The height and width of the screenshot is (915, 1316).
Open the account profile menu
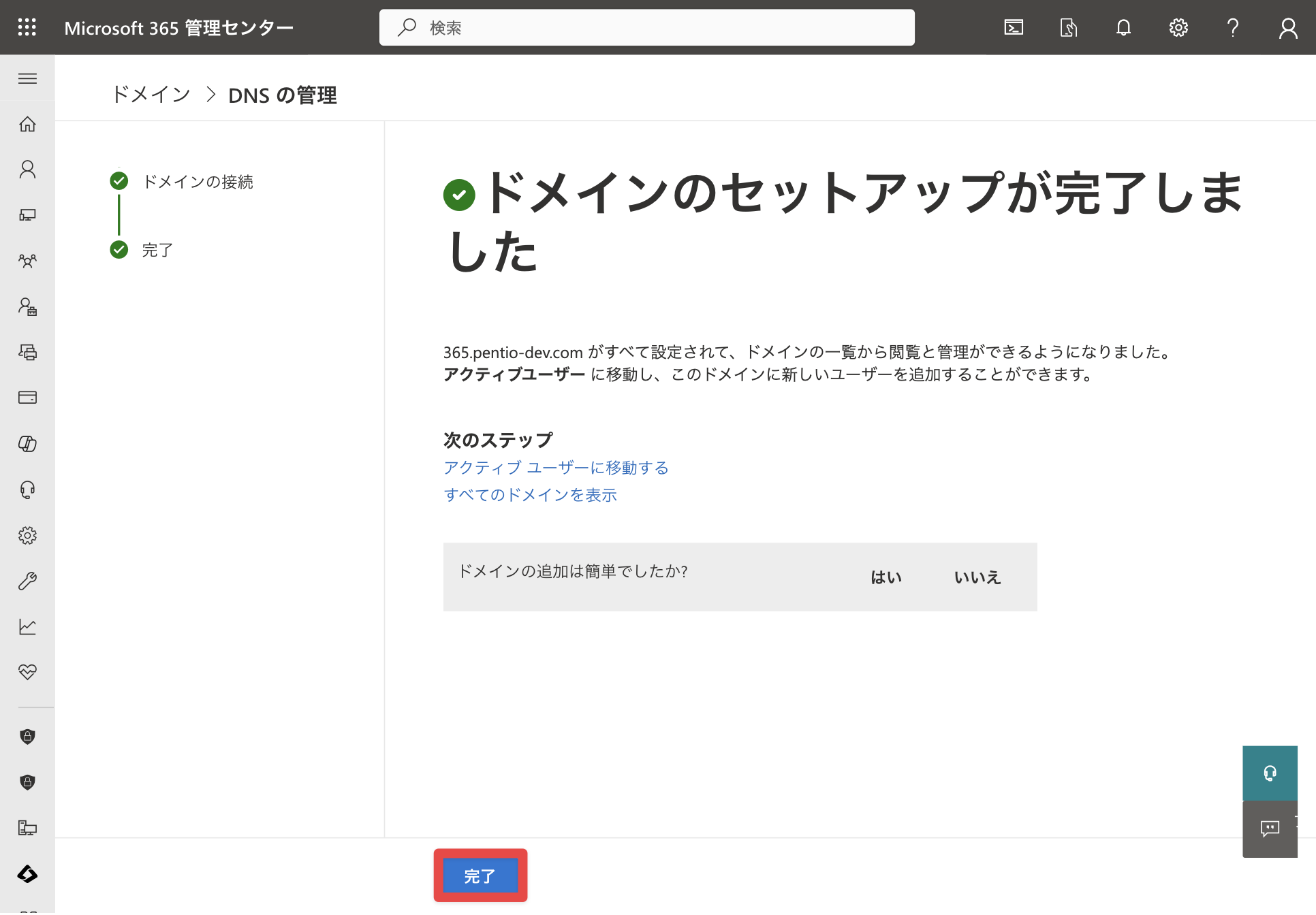(1288, 27)
